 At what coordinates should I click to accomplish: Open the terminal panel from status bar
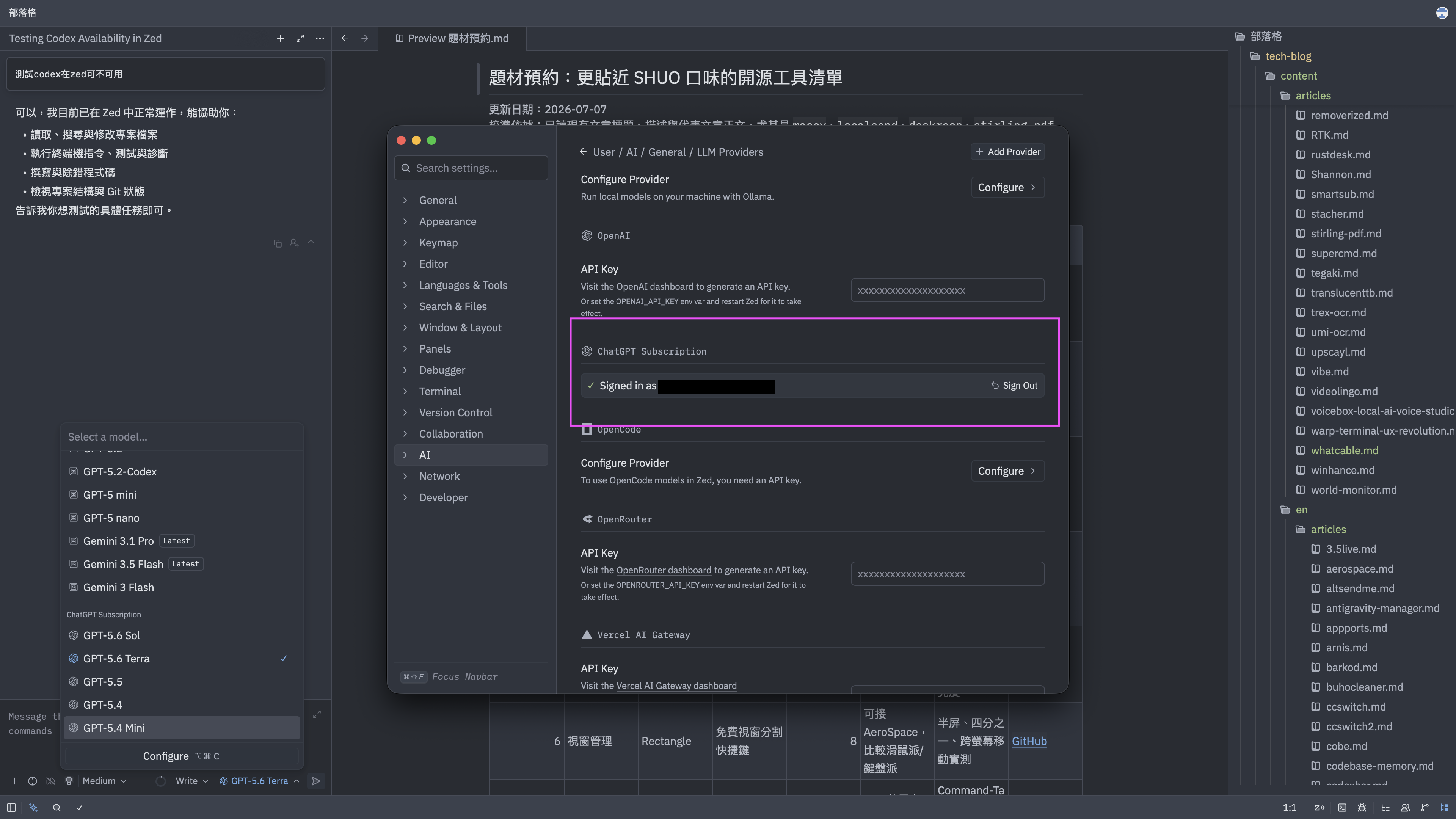1342,807
